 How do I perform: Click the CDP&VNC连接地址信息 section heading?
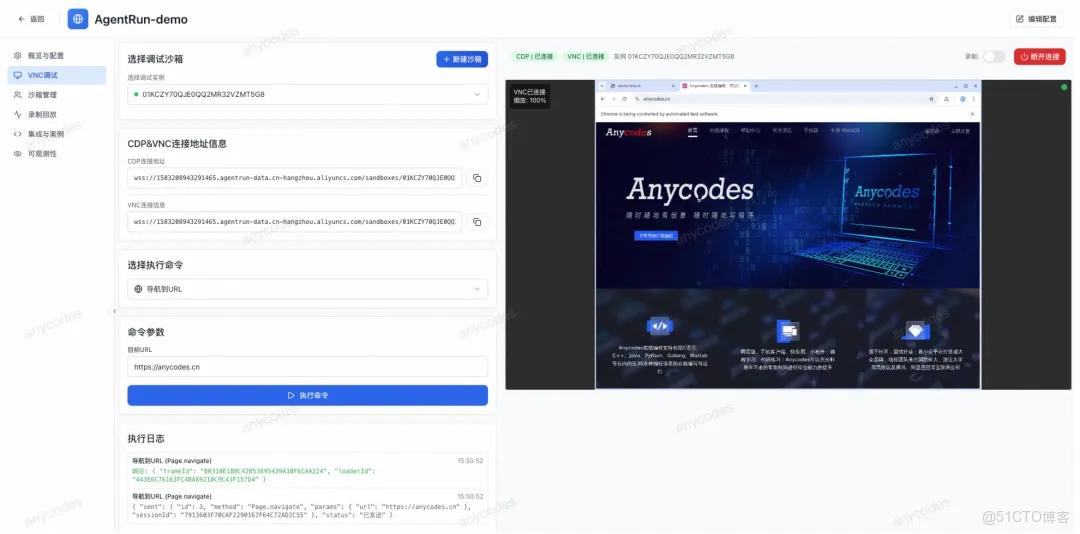(177, 144)
